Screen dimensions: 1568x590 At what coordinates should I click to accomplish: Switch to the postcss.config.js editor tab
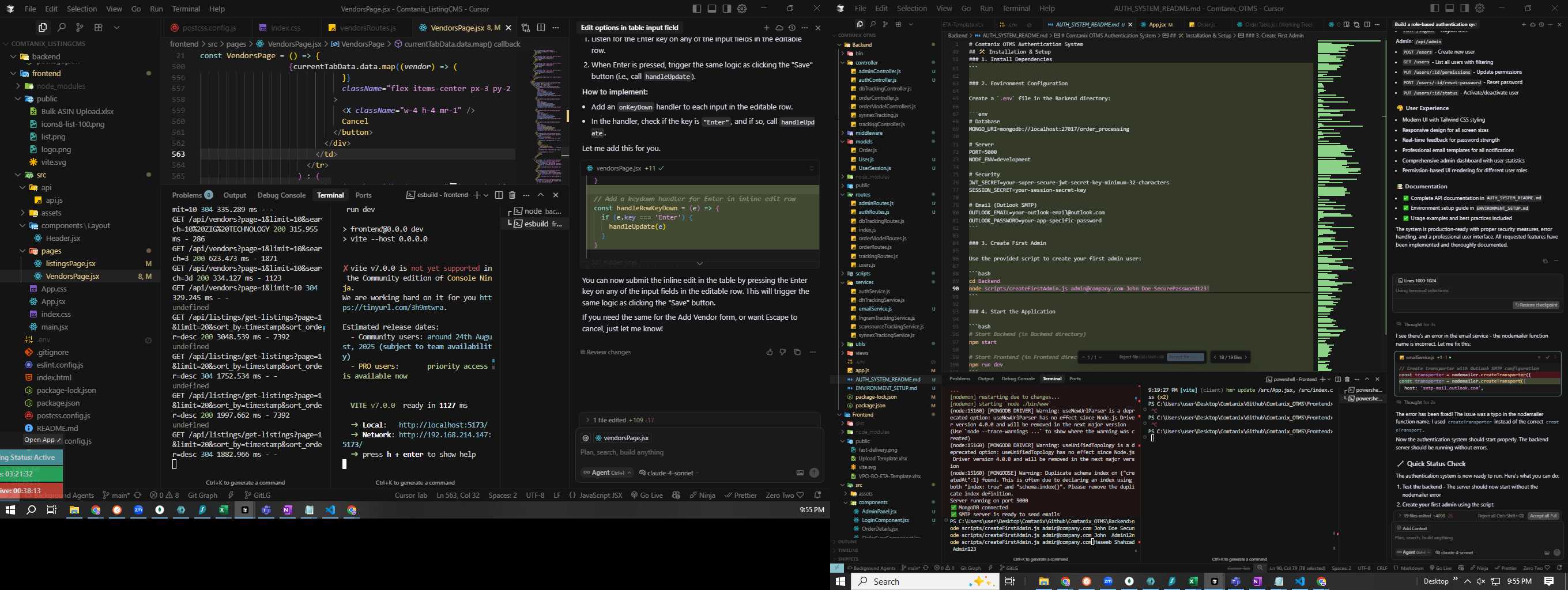point(209,28)
